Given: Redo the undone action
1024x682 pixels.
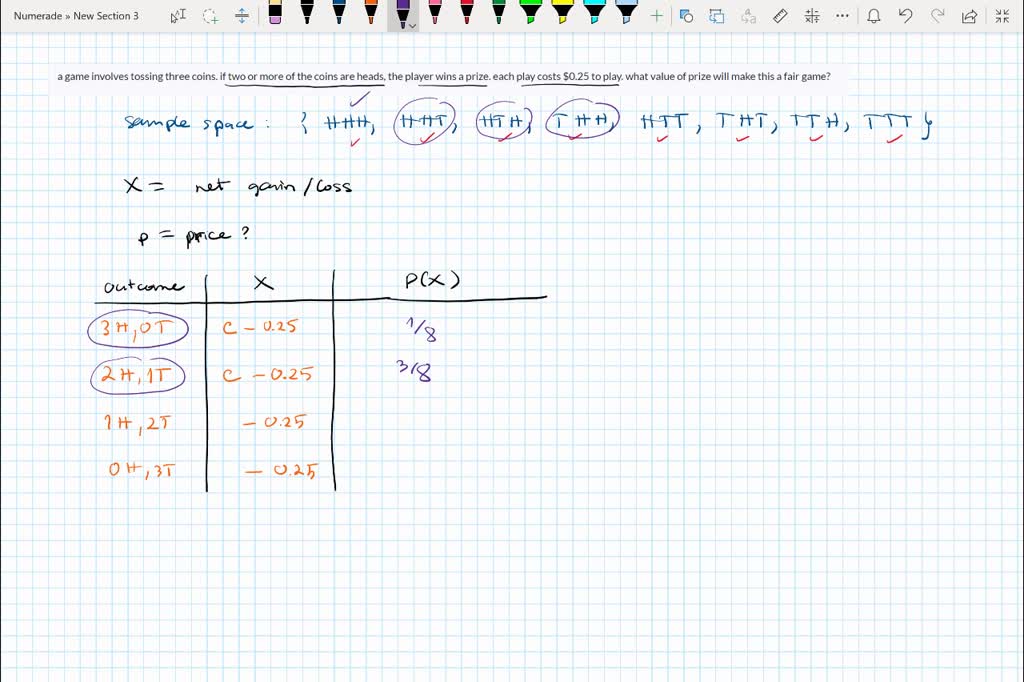Looking at the screenshot, I should click(937, 16).
